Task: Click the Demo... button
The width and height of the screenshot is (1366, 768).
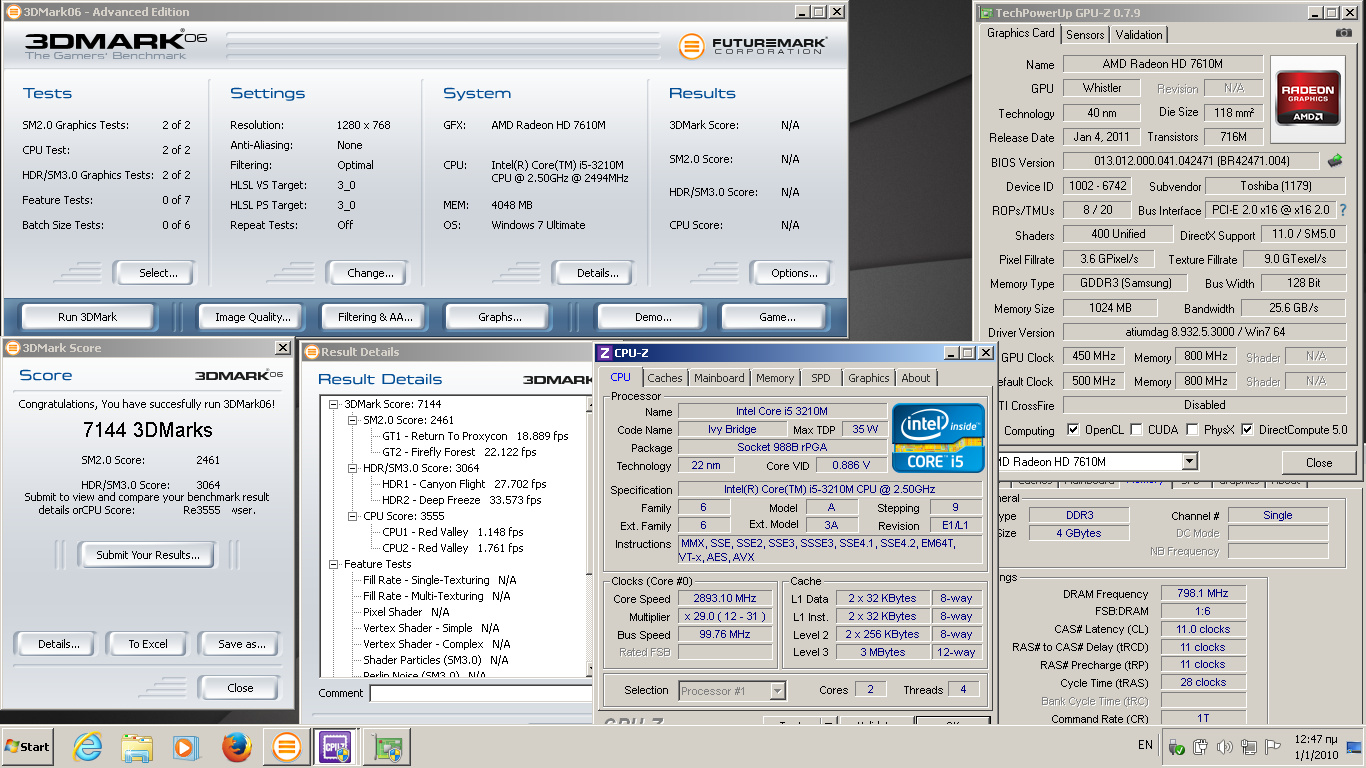Action: click(x=653, y=317)
